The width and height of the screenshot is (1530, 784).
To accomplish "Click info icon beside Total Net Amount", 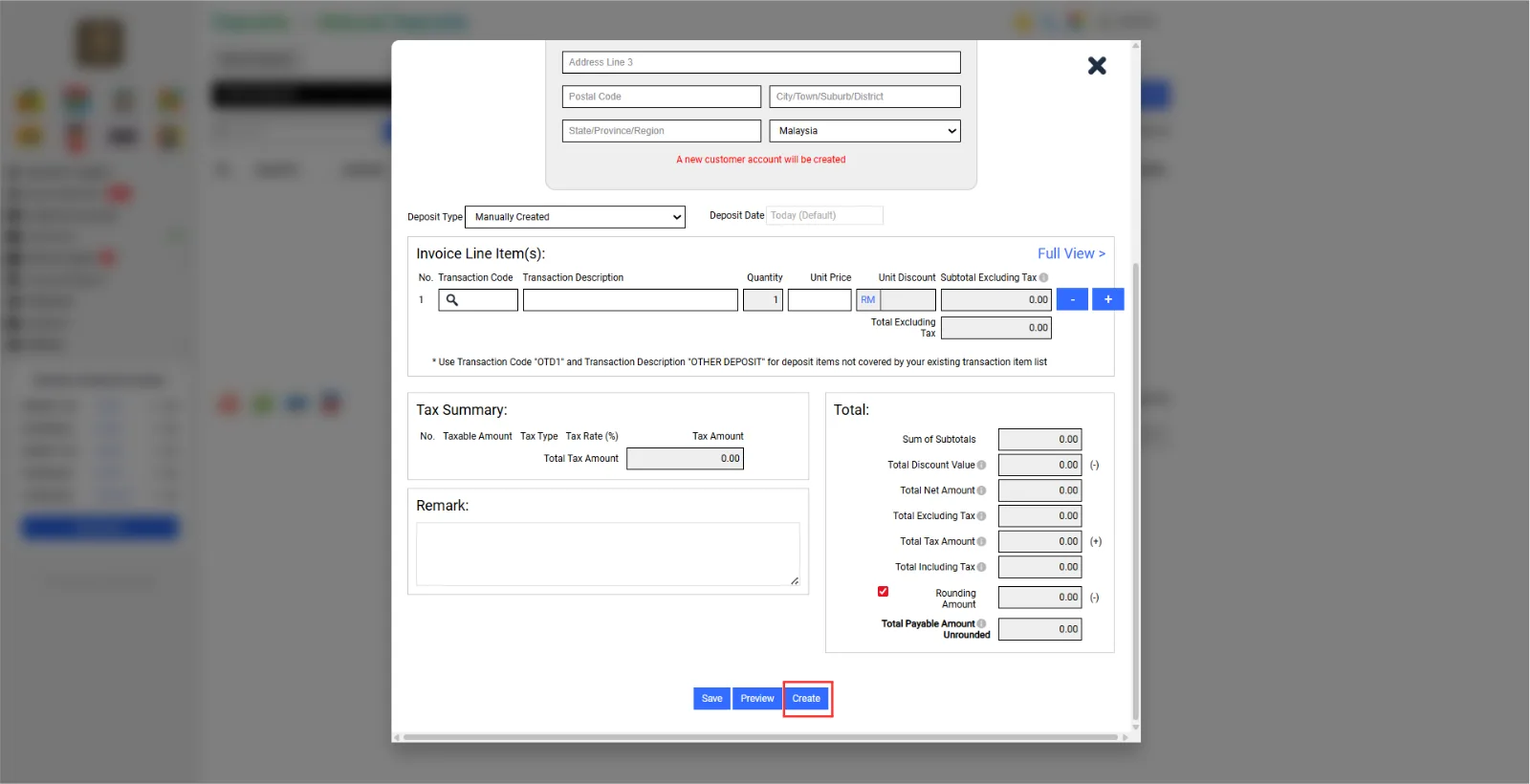I will pos(981,490).
